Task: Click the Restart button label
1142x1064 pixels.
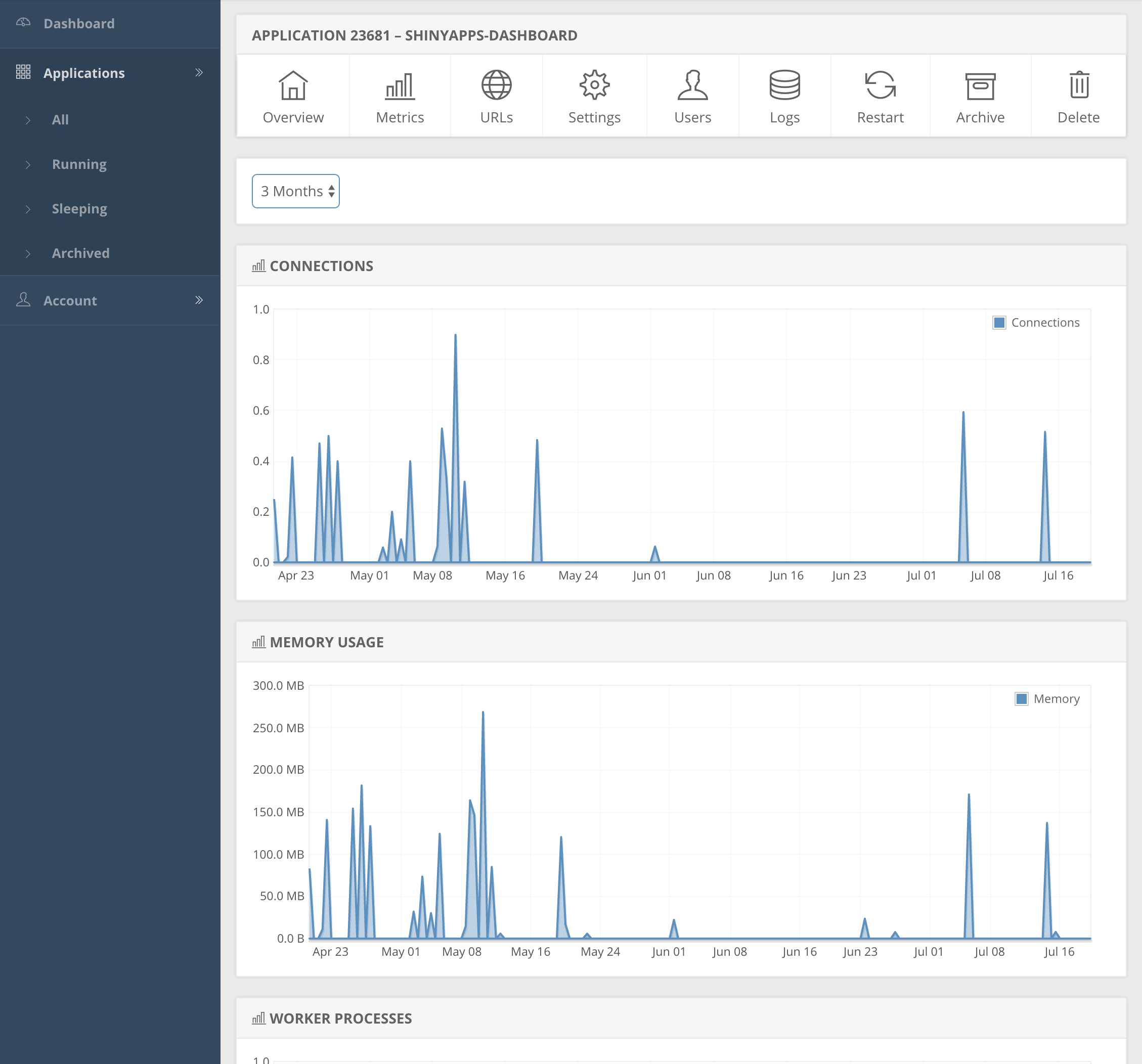Action: (880, 117)
